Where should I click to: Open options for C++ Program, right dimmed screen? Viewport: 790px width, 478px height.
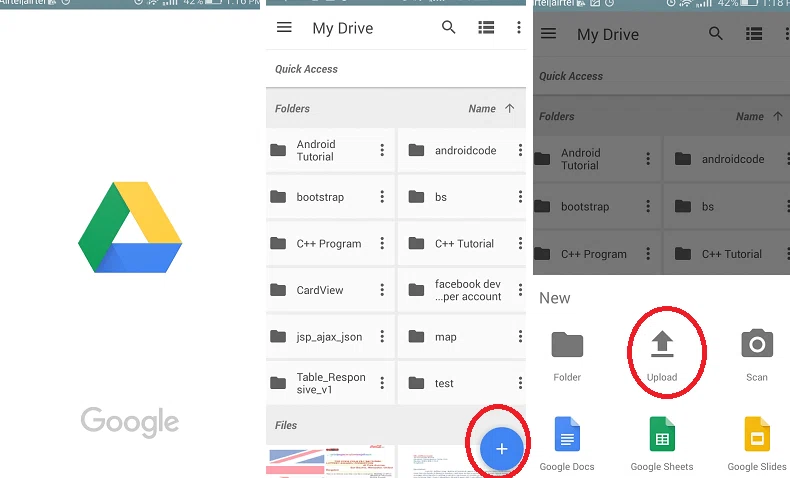coord(648,253)
